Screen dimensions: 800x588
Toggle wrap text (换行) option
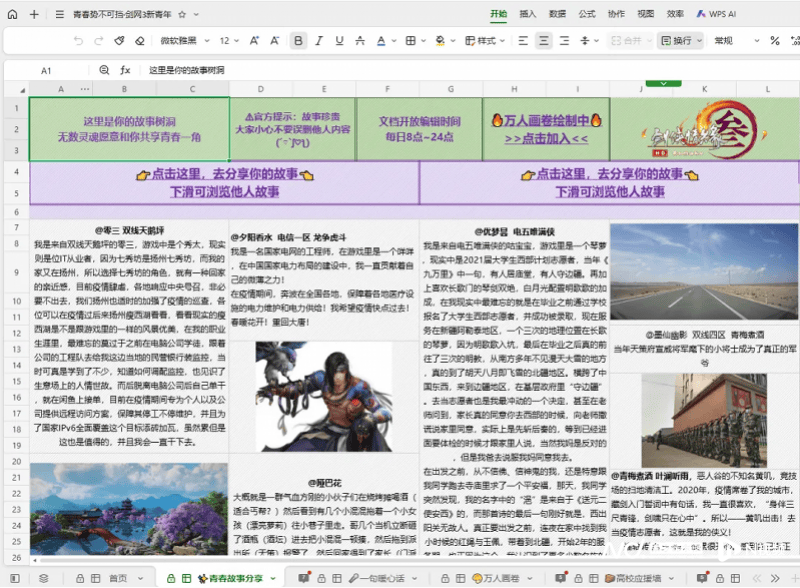click(677, 41)
